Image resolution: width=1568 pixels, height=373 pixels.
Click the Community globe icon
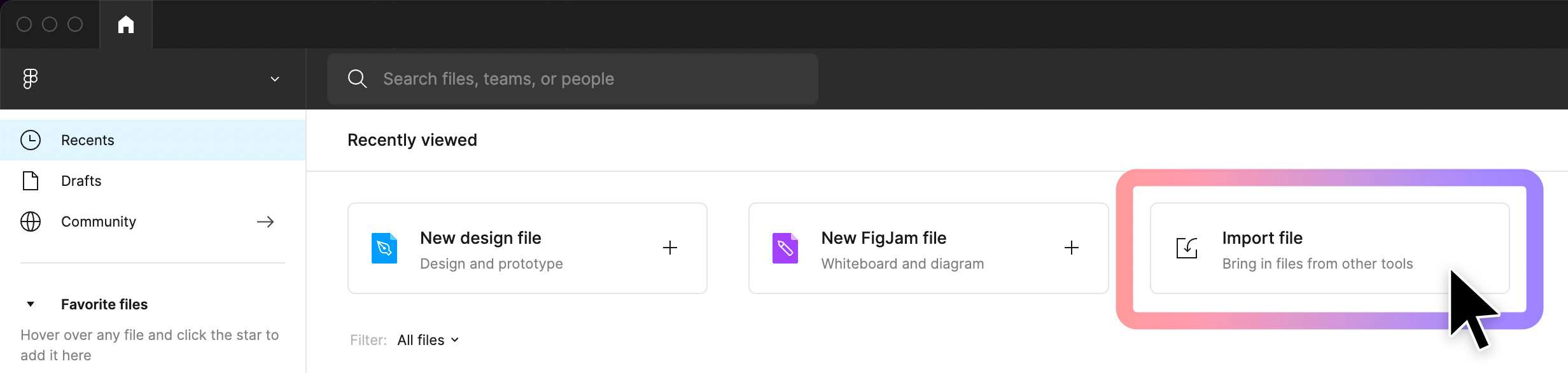[31, 222]
